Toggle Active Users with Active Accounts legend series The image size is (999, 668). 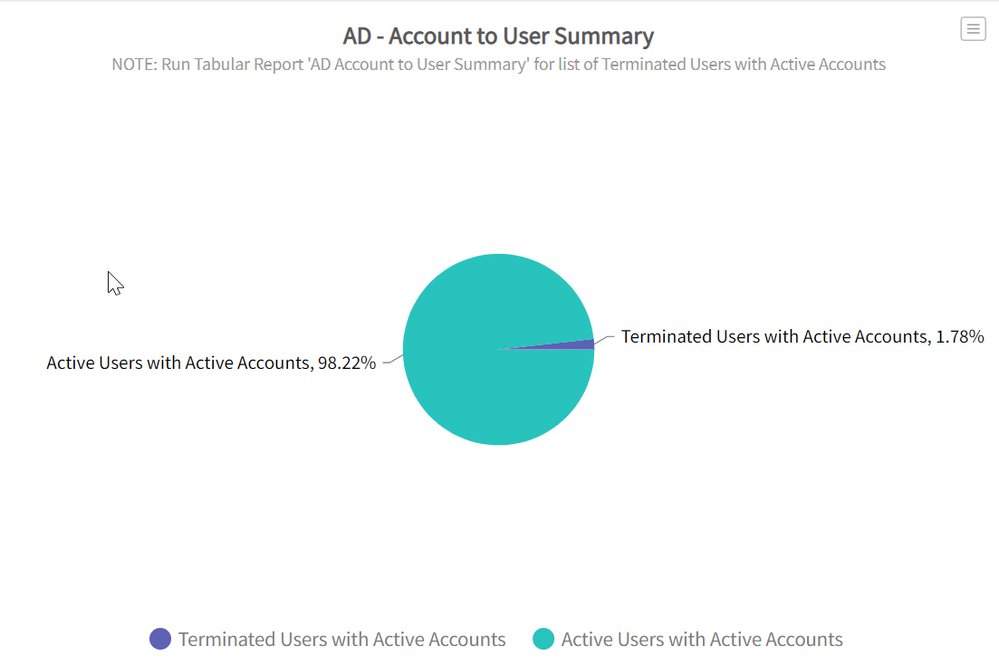tap(701, 639)
